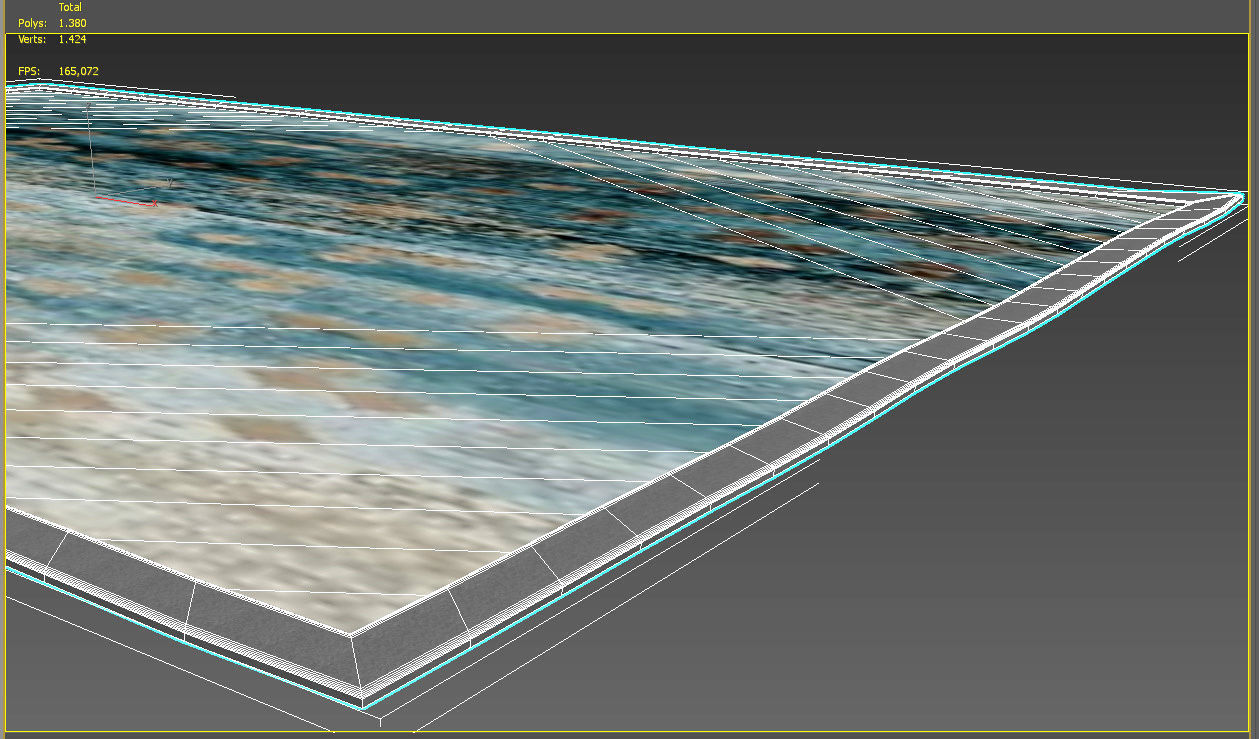
Task: Click the vertex count value 1.424
Action: 72,39
